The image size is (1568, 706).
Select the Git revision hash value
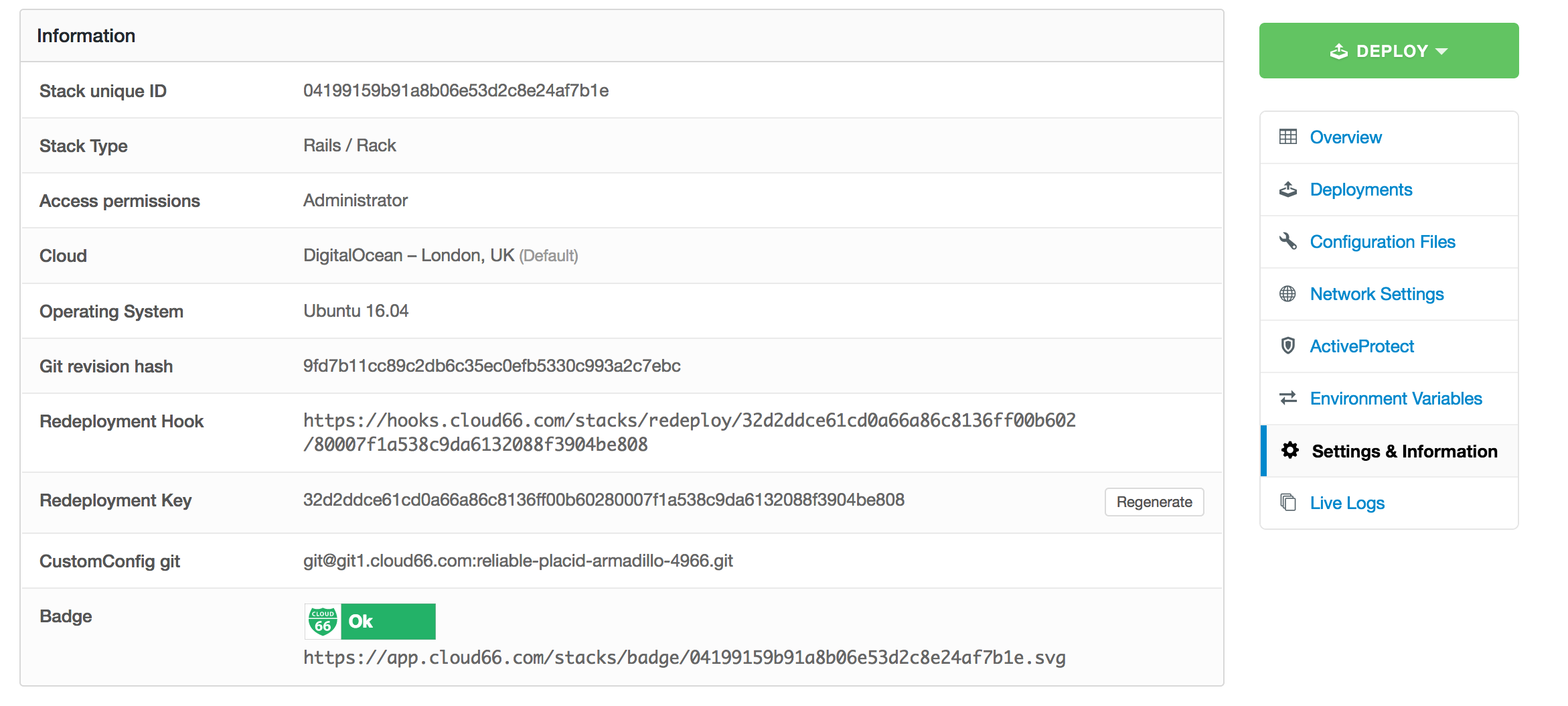[492, 366]
